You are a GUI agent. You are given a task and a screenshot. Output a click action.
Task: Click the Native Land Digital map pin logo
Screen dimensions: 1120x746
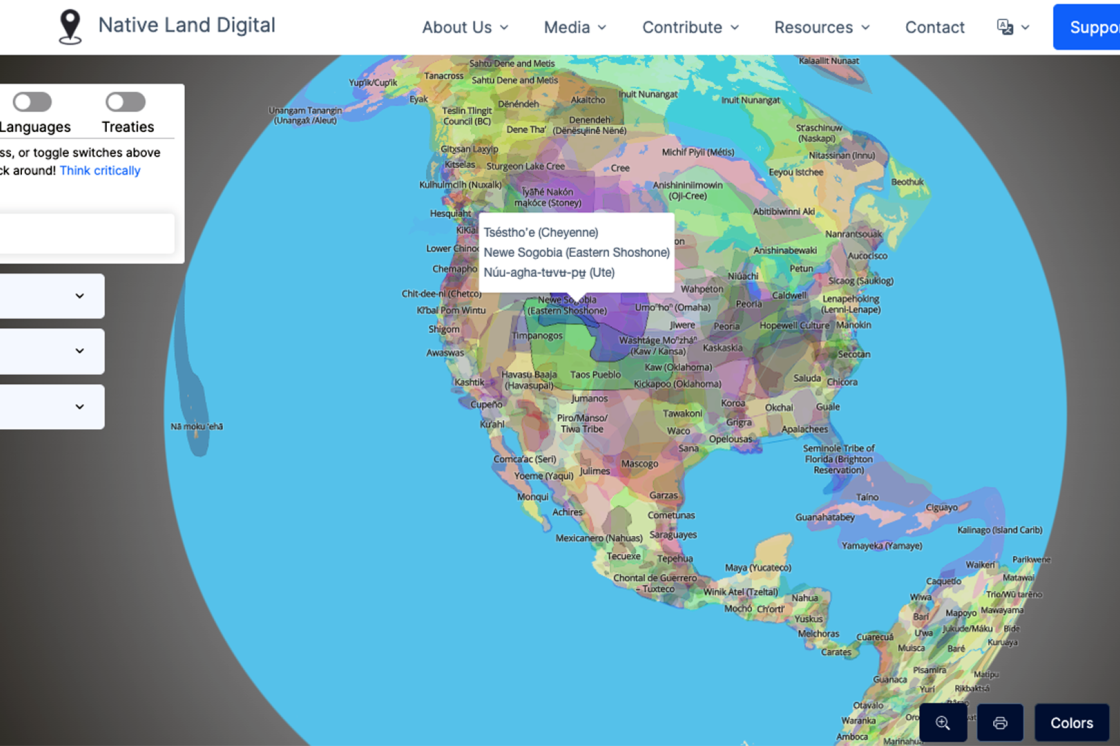pos(69,27)
